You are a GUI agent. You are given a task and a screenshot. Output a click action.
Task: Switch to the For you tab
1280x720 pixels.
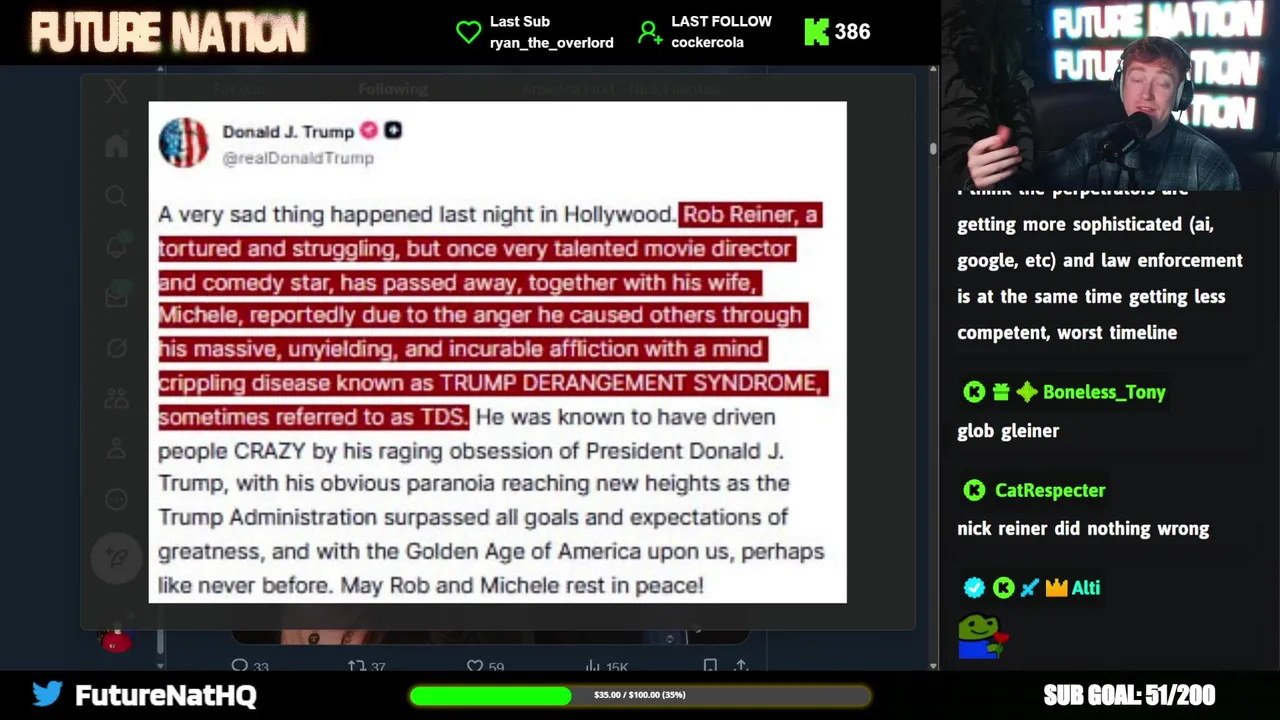pyautogui.click(x=238, y=89)
